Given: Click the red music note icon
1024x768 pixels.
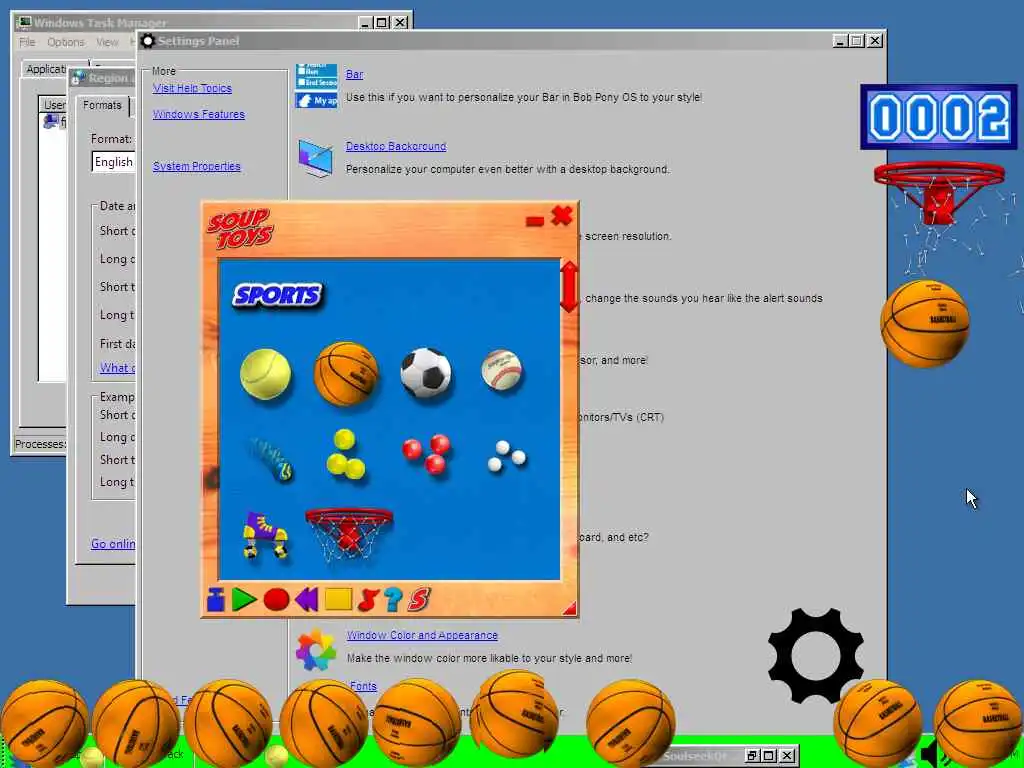Looking at the screenshot, I should (368, 600).
